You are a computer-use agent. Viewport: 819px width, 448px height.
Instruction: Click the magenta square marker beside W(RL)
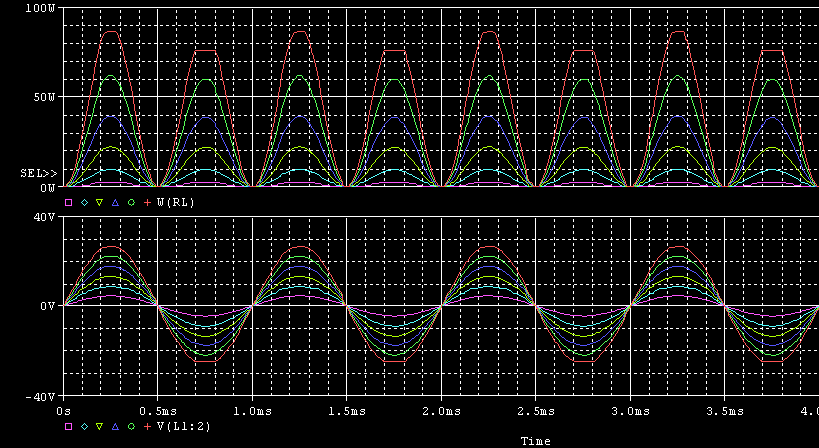[68, 202]
